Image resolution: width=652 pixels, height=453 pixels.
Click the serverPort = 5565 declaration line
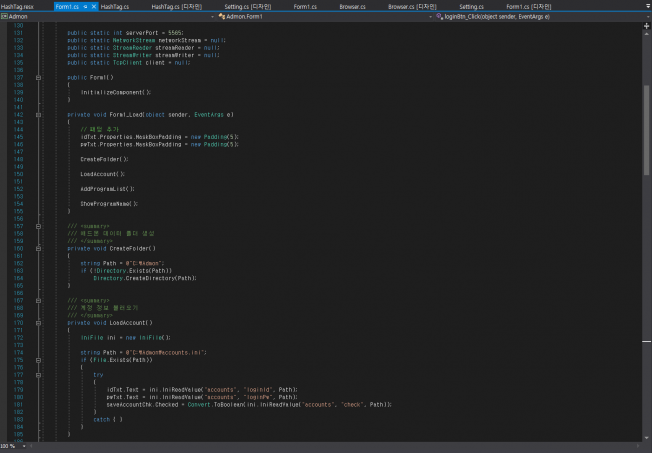125,33
